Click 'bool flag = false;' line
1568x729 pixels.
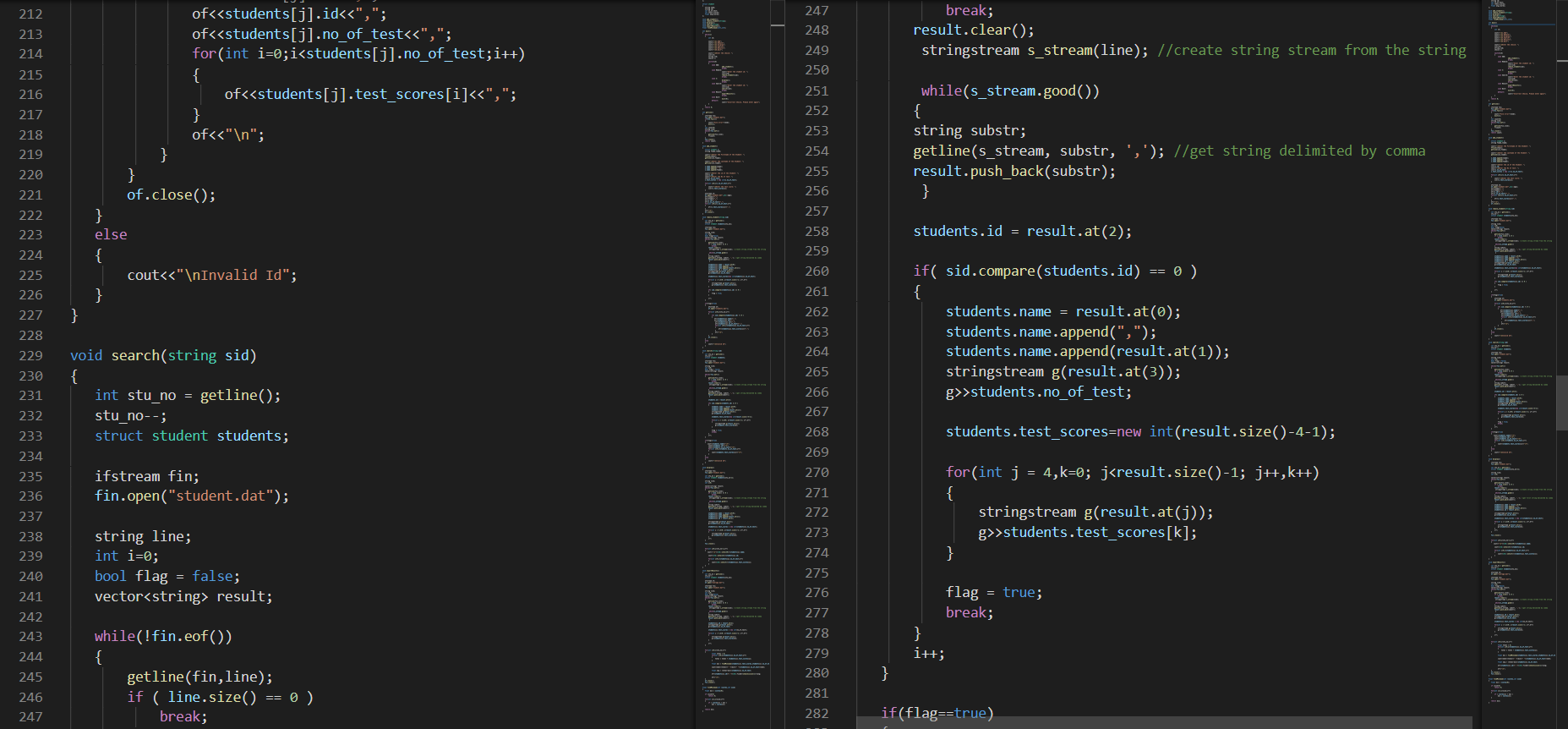(167, 576)
